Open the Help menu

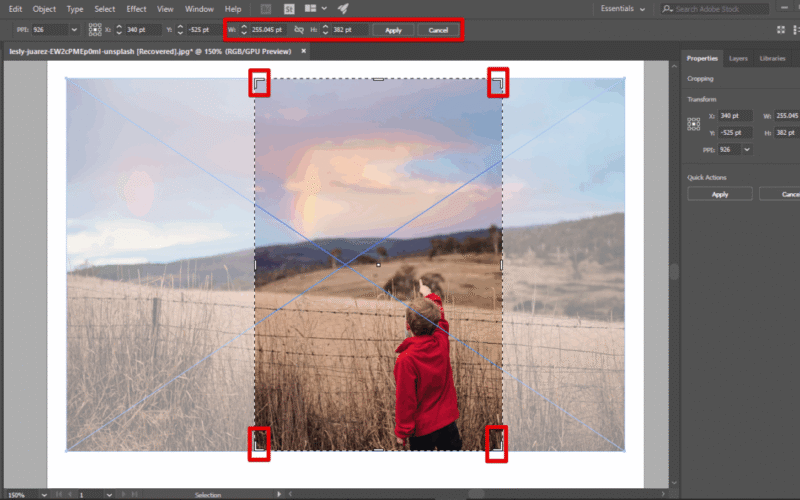pos(233,9)
